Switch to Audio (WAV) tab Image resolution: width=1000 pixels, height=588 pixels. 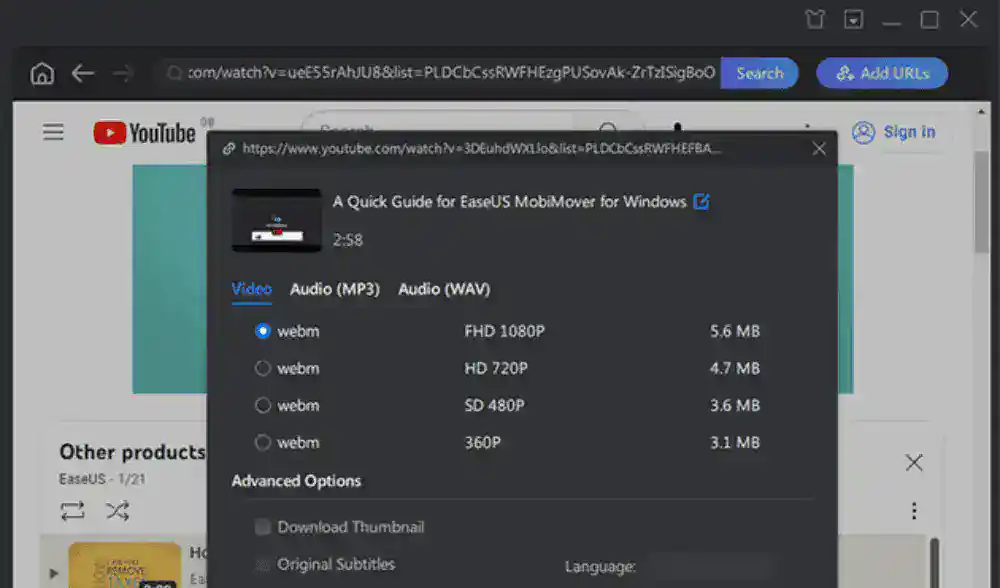pyautogui.click(x=444, y=289)
